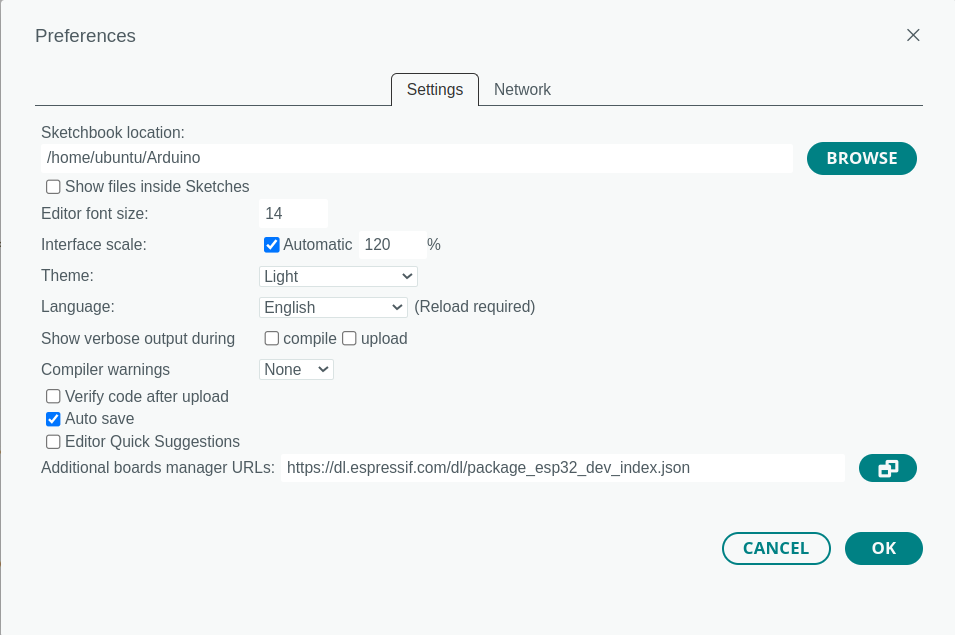Screen dimensions: 955x635
Task: Enable Show files inside Sketches
Action: (x=54, y=187)
